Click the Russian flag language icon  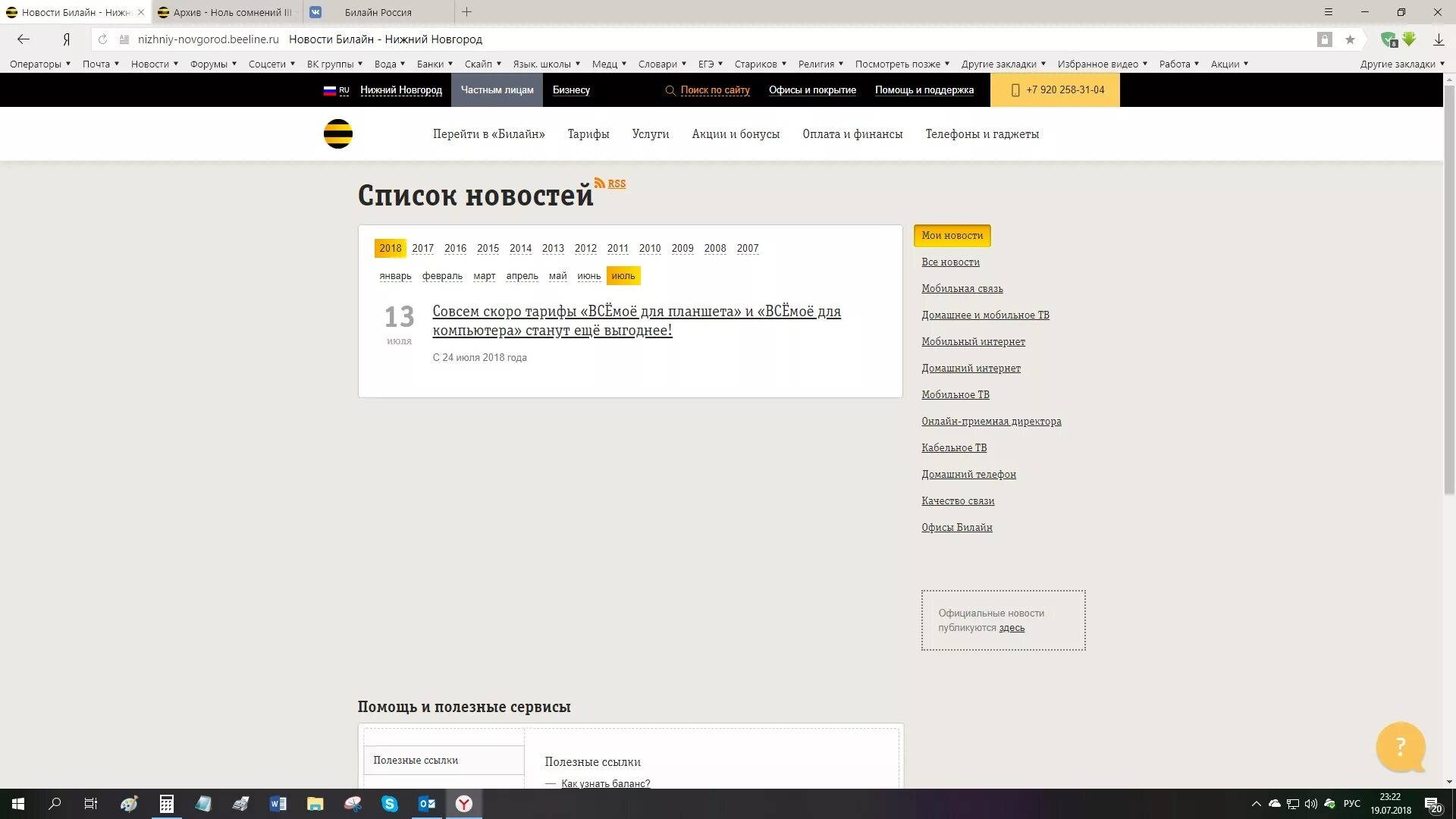(329, 90)
